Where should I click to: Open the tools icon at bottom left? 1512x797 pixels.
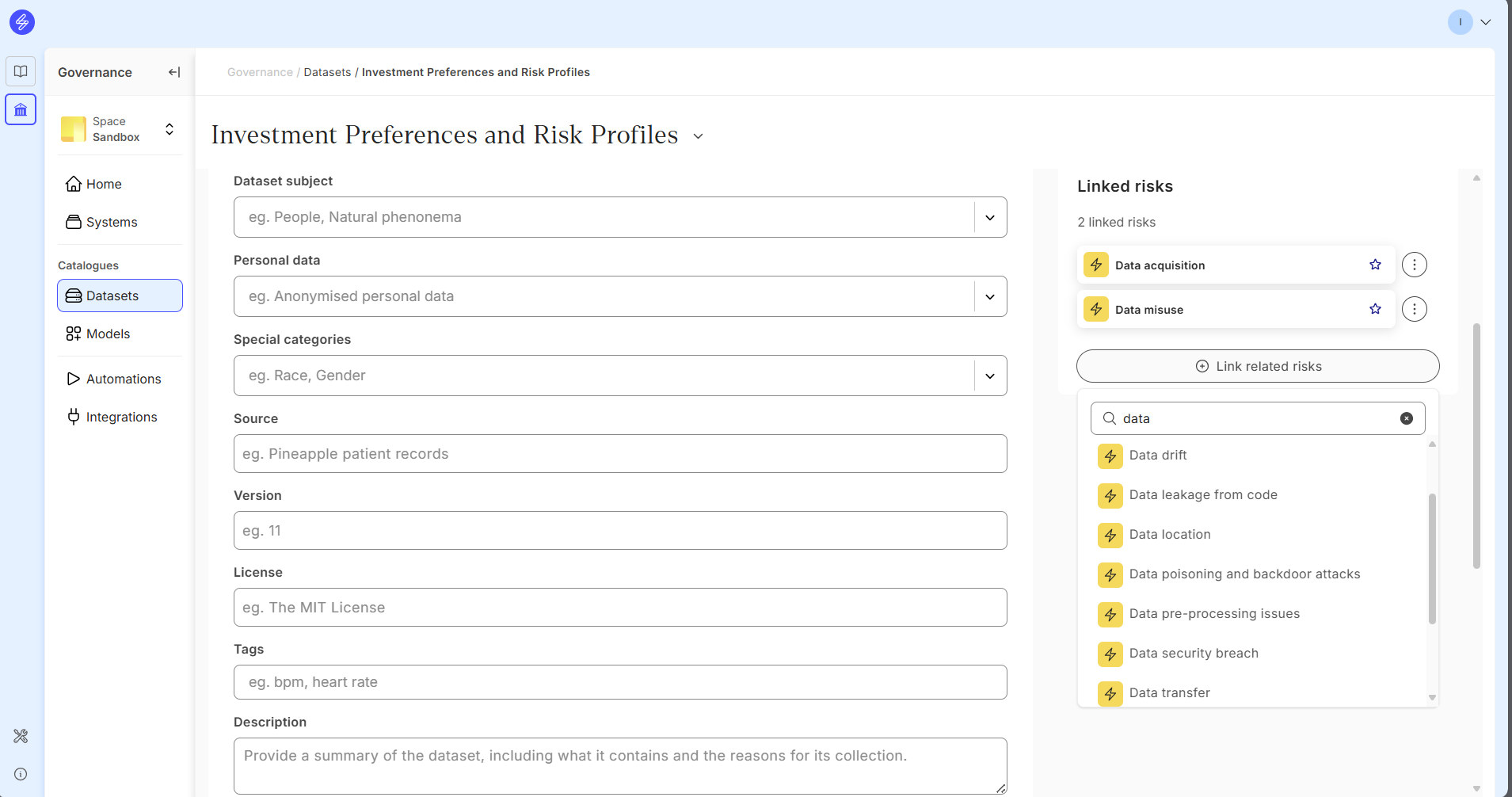21,736
